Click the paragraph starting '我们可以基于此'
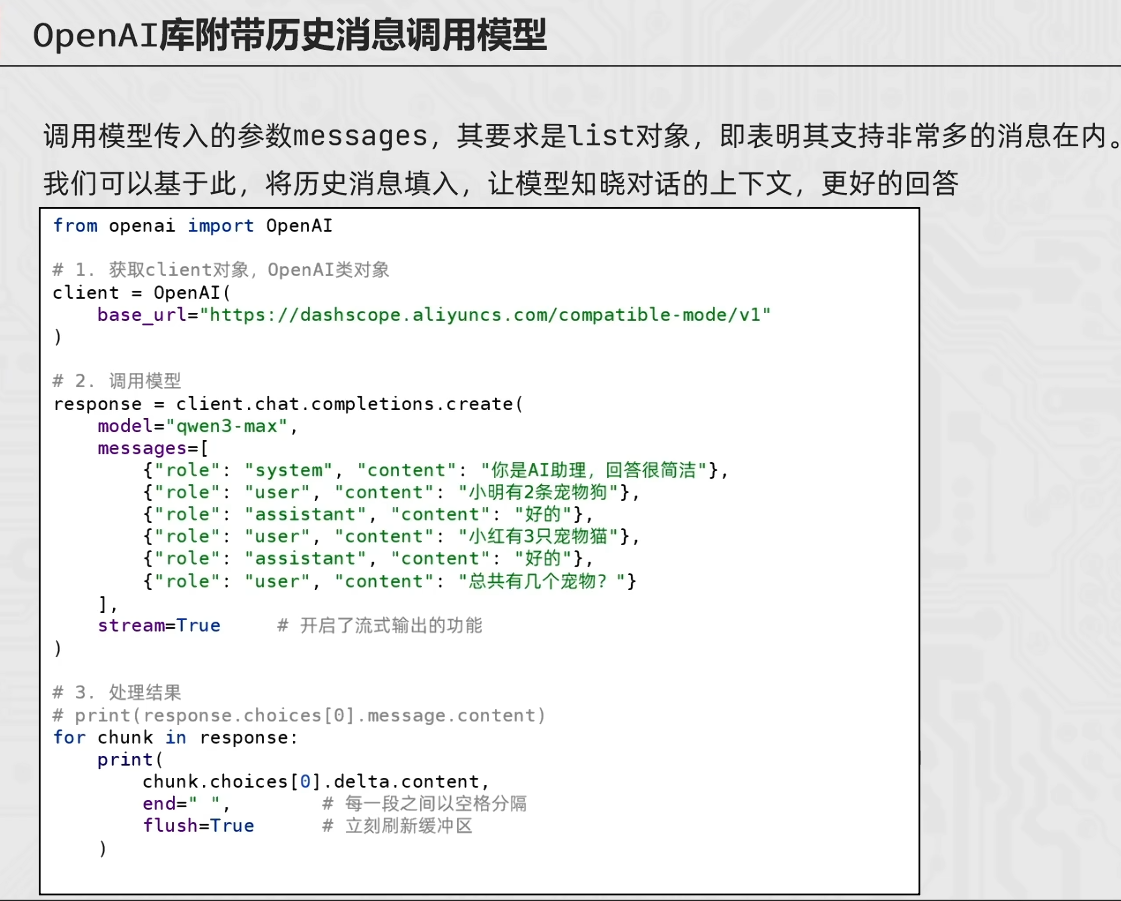Image resolution: width=1121 pixels, height=901 pixels. [500, 183]
